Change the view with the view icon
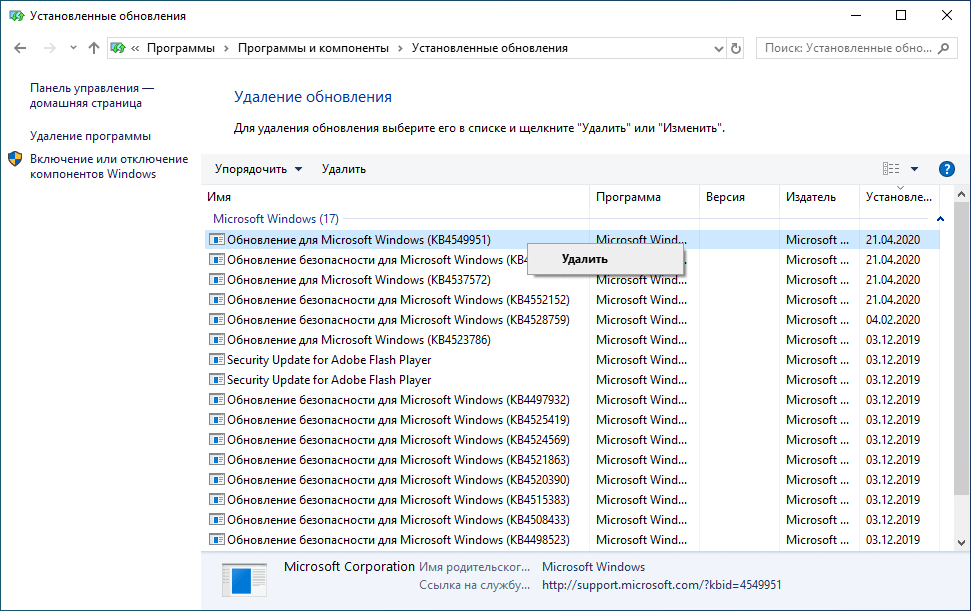This screenshot has width=971, height=611. tap(890, 168)
